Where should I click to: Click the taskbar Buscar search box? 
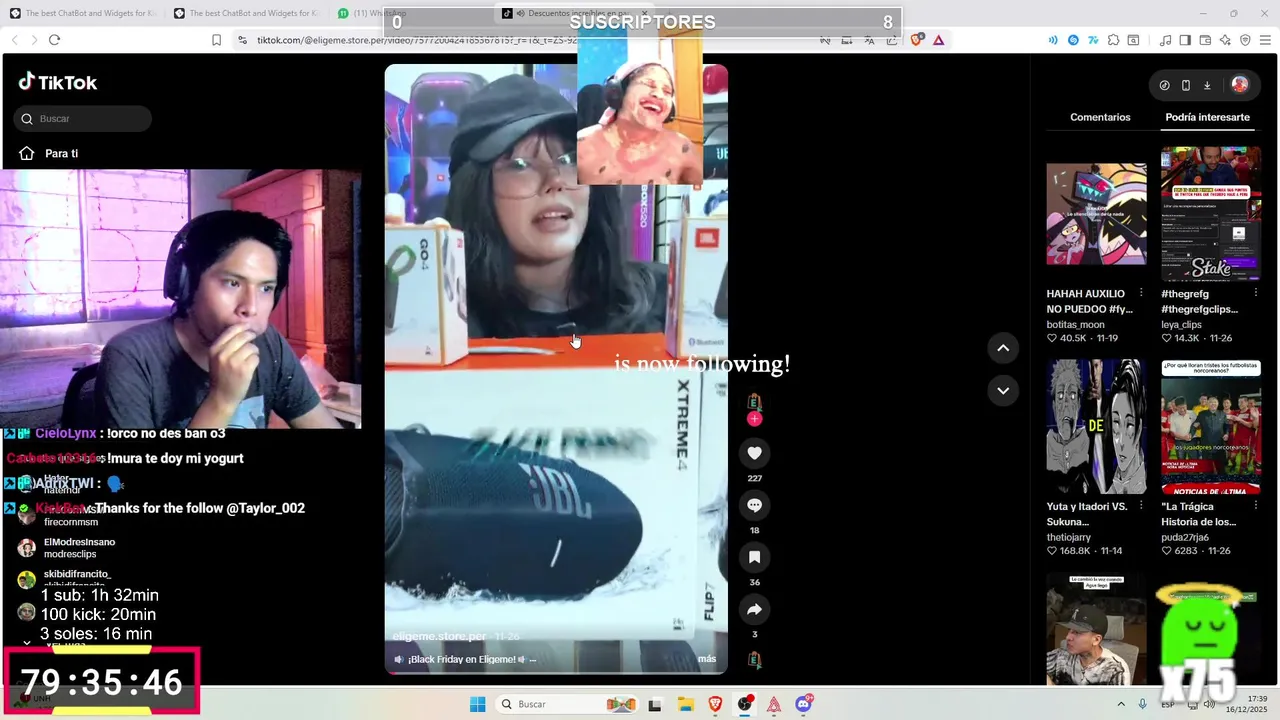pos(567,704)
